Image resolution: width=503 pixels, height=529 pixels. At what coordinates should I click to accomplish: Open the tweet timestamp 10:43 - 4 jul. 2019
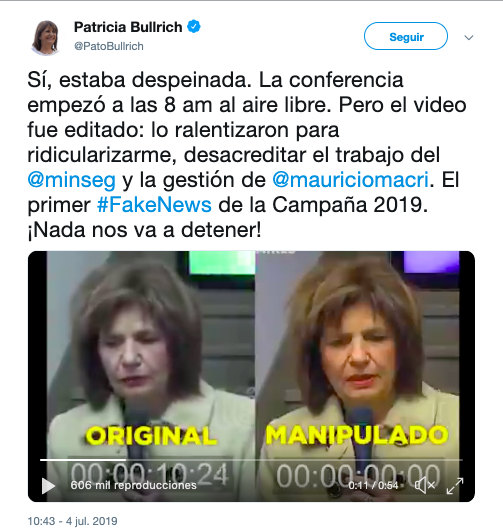click(73, 521)
